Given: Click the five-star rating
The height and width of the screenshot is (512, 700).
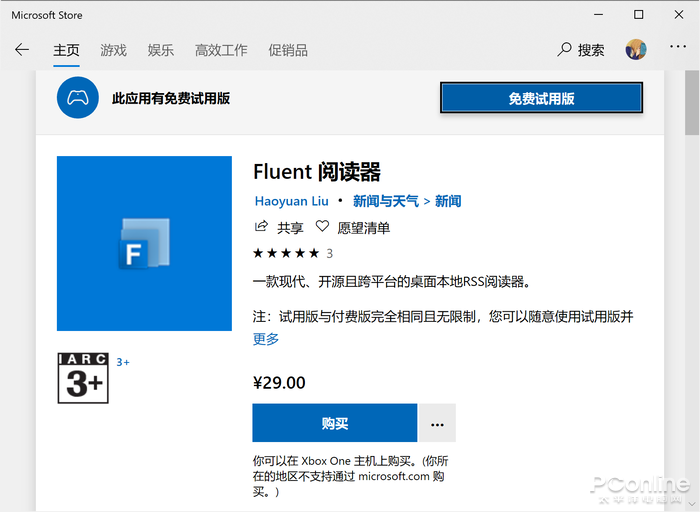Looking at the screenshot, I should (286, 254).
